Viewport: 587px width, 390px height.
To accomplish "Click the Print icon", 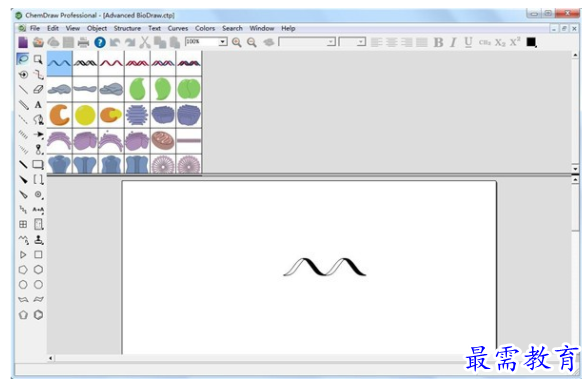I will click(83, 42).
